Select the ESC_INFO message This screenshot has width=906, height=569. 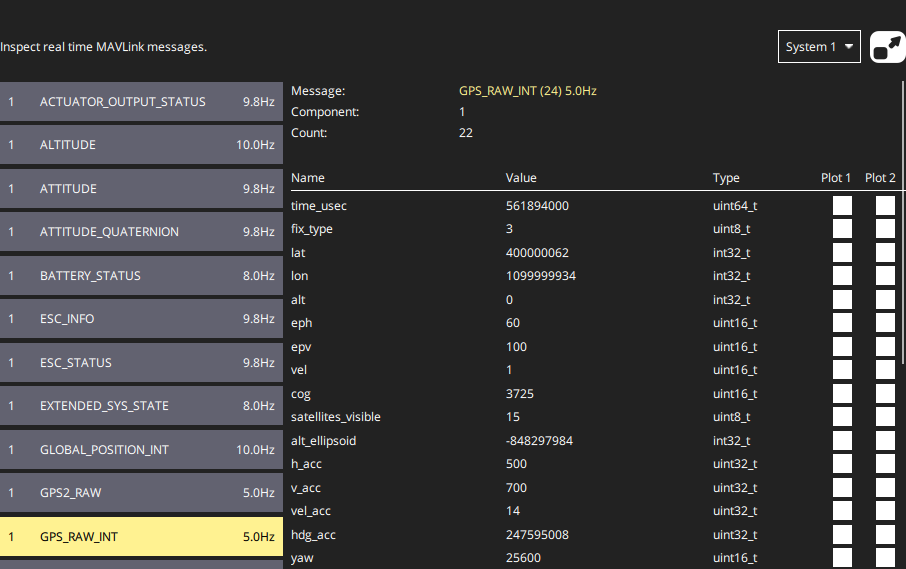coord(141,319)
